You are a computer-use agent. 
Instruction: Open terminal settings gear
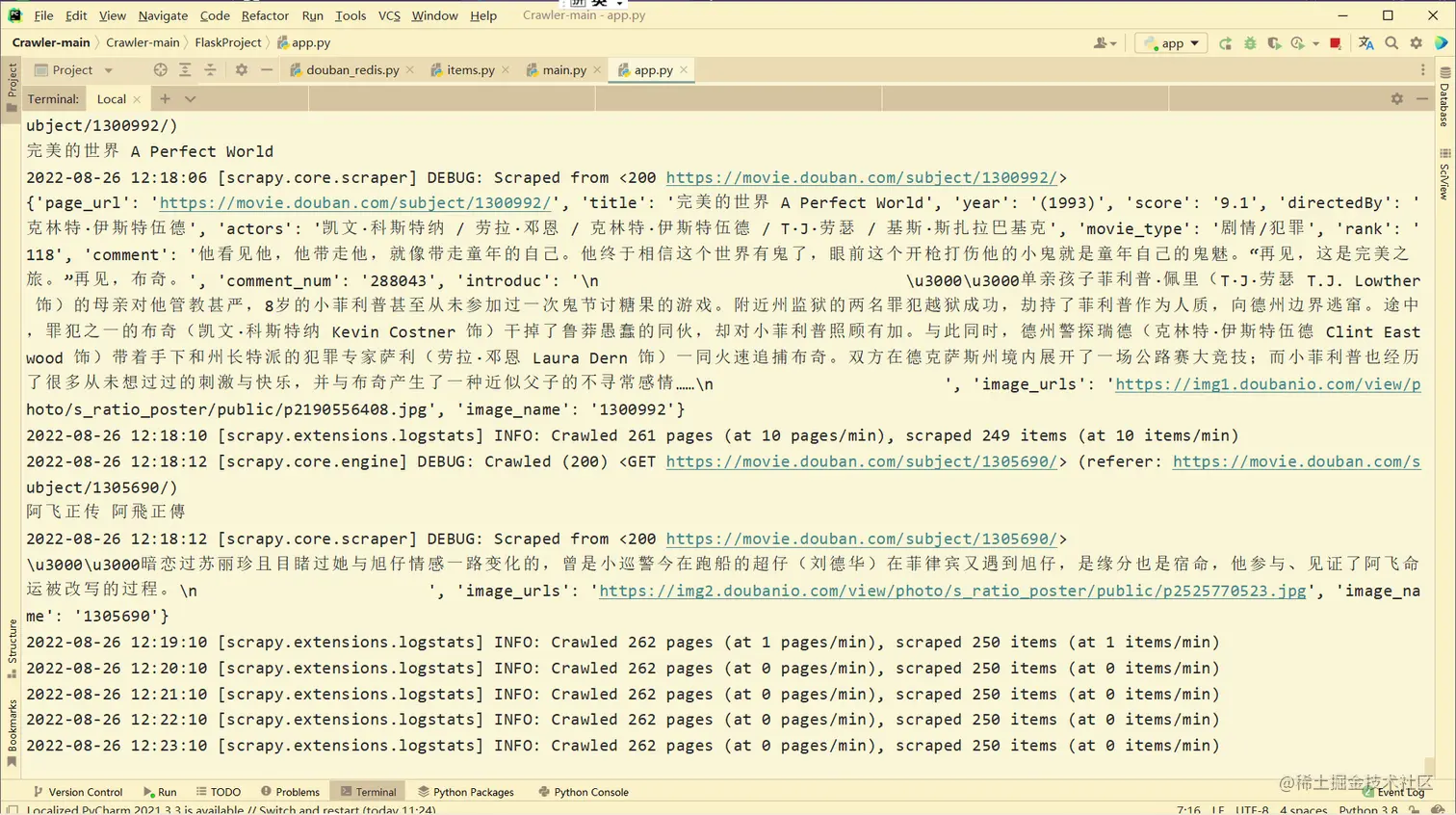click(1397, 99)
